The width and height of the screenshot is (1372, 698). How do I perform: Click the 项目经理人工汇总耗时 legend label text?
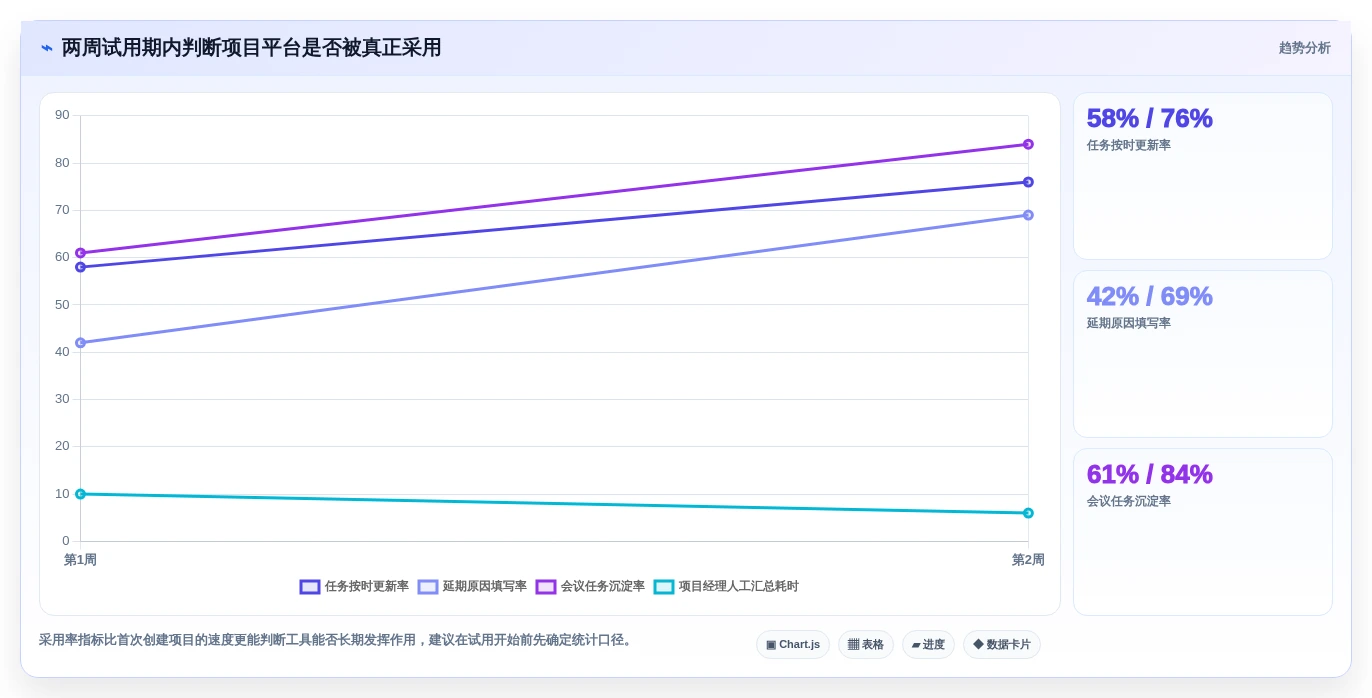tap(739, 587)
